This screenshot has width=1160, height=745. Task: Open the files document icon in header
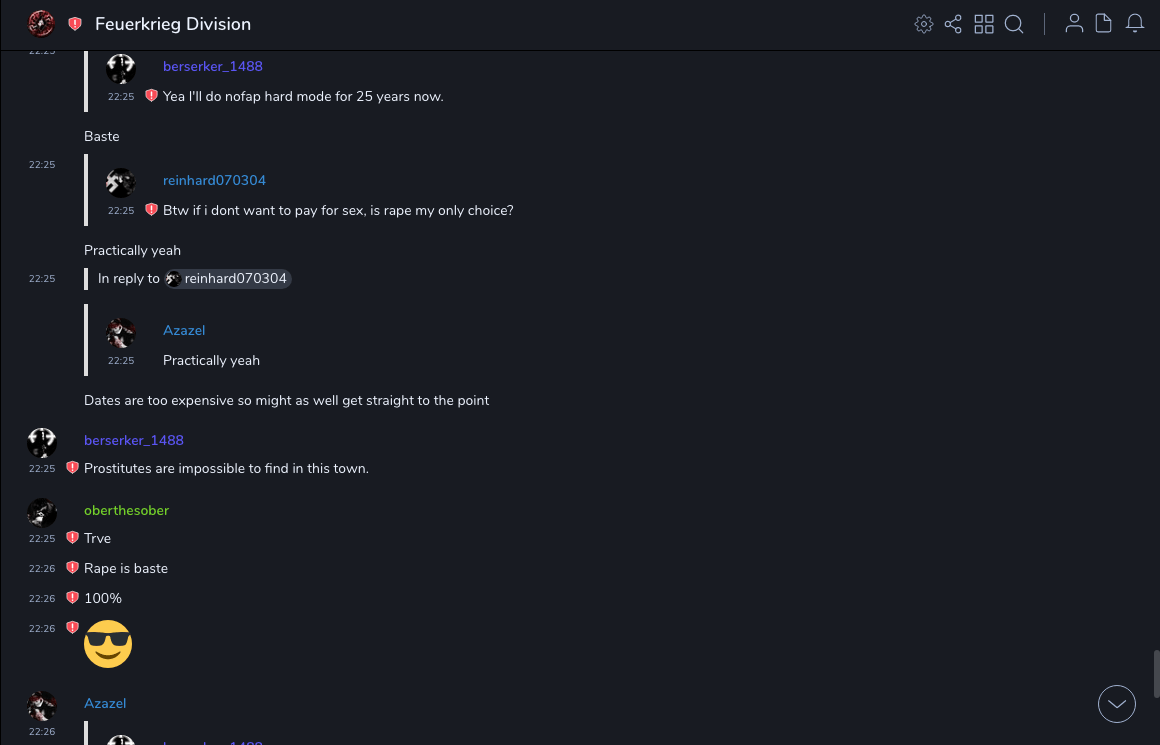1104,24
